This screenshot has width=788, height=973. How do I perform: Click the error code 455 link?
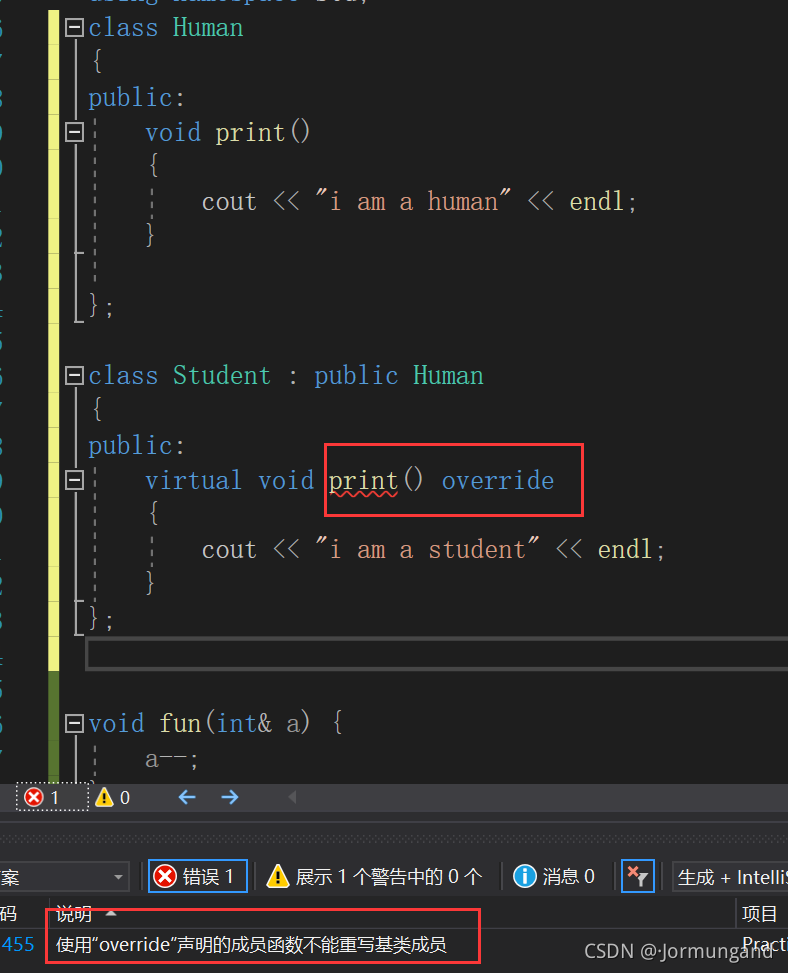(x=18, y=945)
